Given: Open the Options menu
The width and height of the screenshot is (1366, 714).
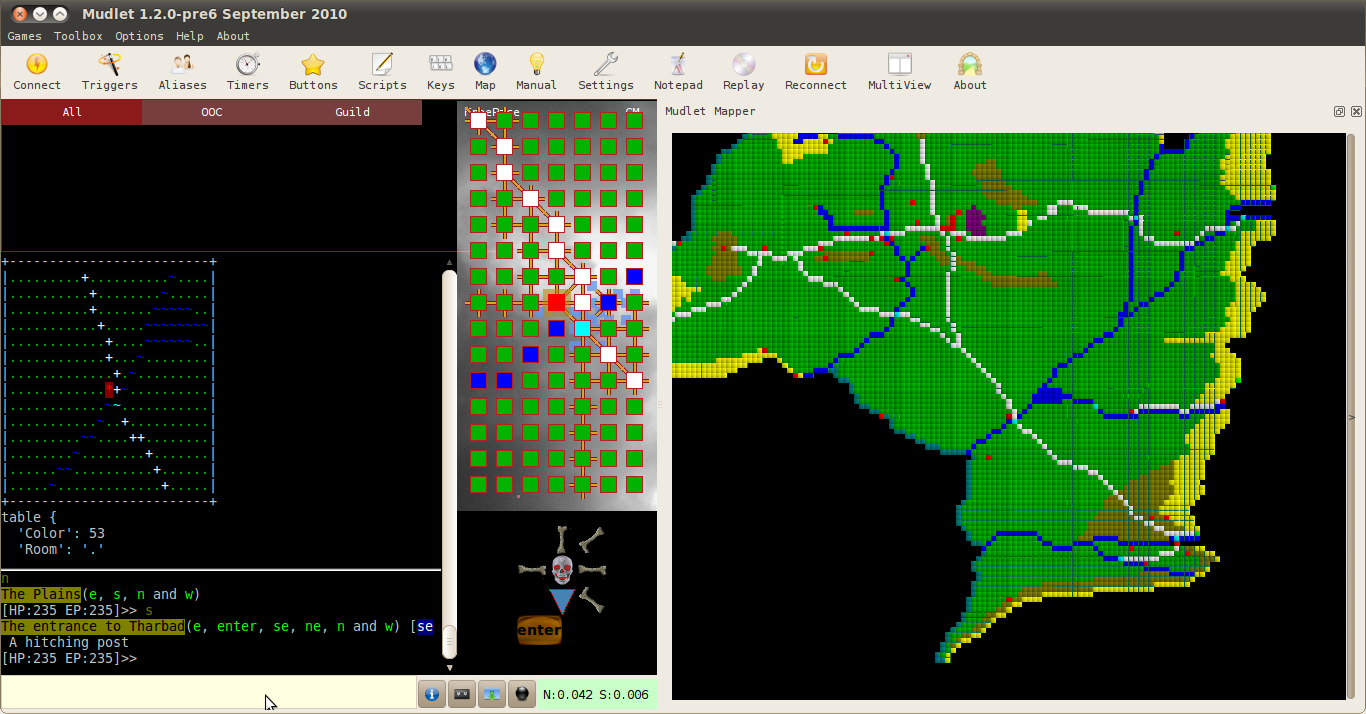Looking at the screenshot, I should (139, 36).
